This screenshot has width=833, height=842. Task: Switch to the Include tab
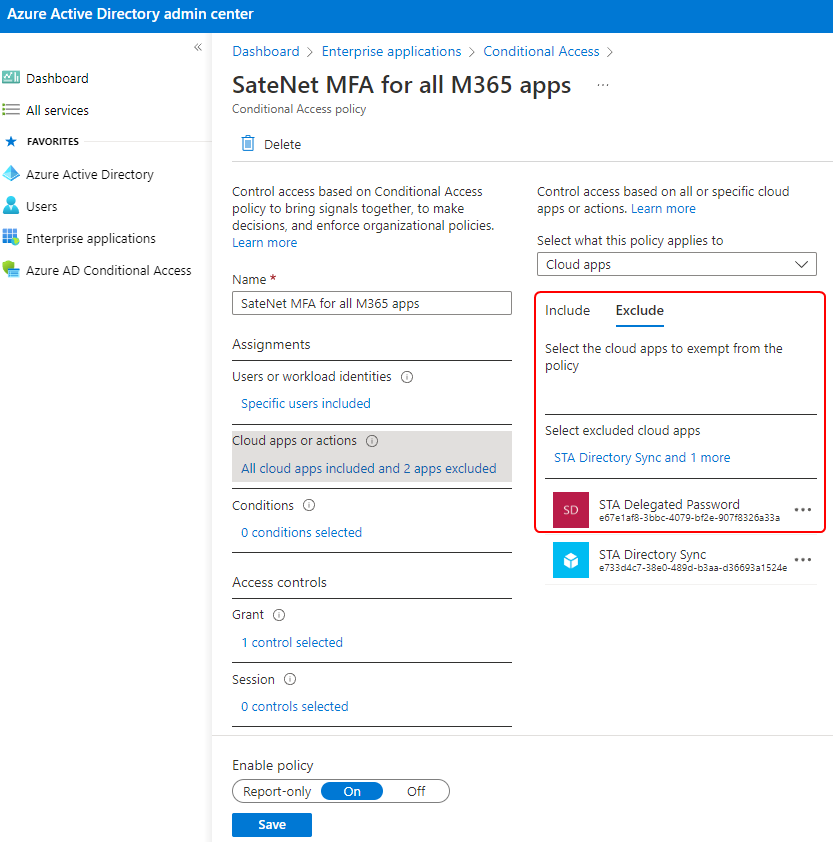pyautogui.click(x=567, y=310)
